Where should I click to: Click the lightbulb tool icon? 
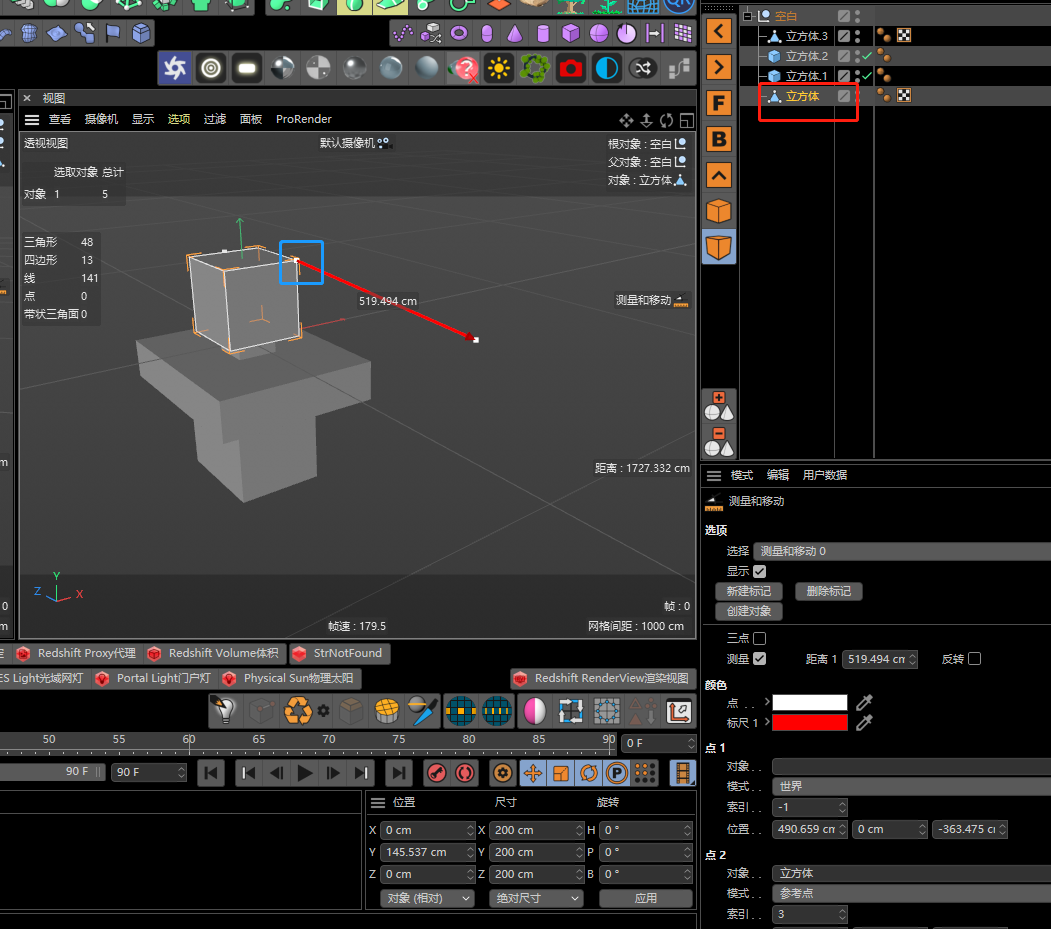click(x=225, y=710)
